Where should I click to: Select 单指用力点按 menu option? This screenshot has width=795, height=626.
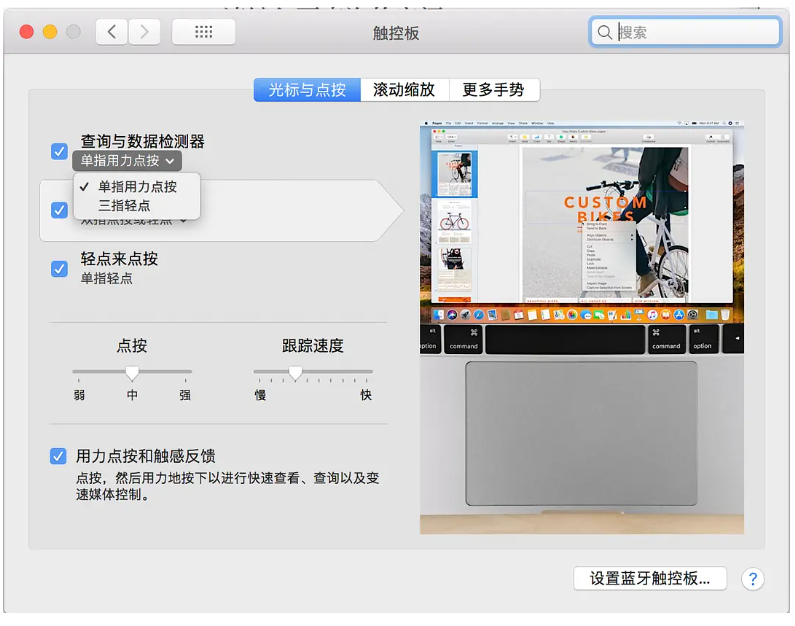(x=137, y=187)
